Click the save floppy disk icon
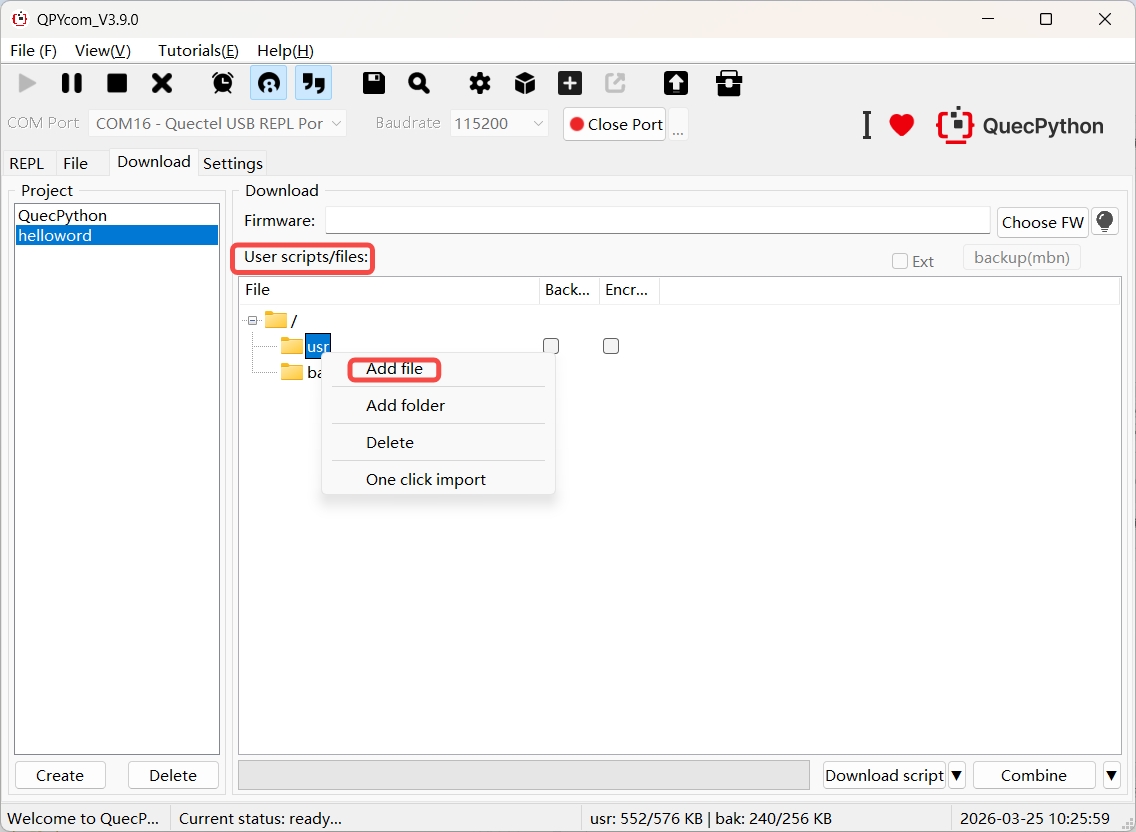 pyautogui.click(x=374, y=83)
